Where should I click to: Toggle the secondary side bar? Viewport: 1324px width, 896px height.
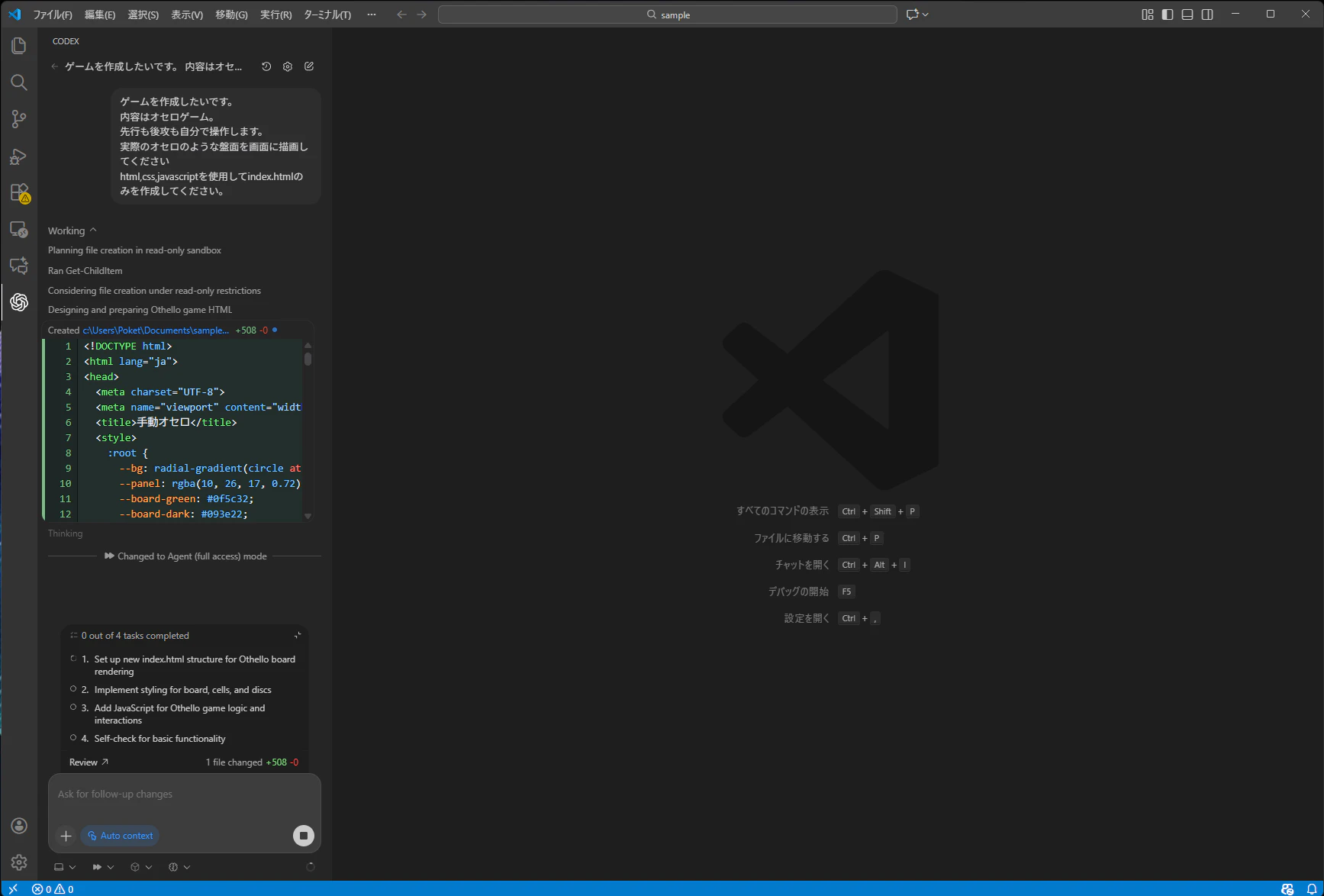tap(1207, 15)
